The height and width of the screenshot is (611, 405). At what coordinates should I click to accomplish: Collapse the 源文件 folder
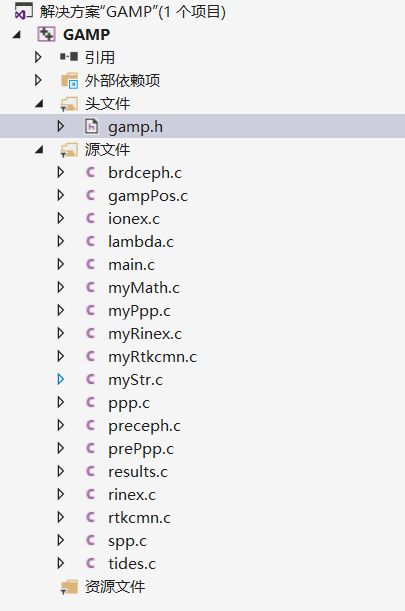click(x=39, y=150)
